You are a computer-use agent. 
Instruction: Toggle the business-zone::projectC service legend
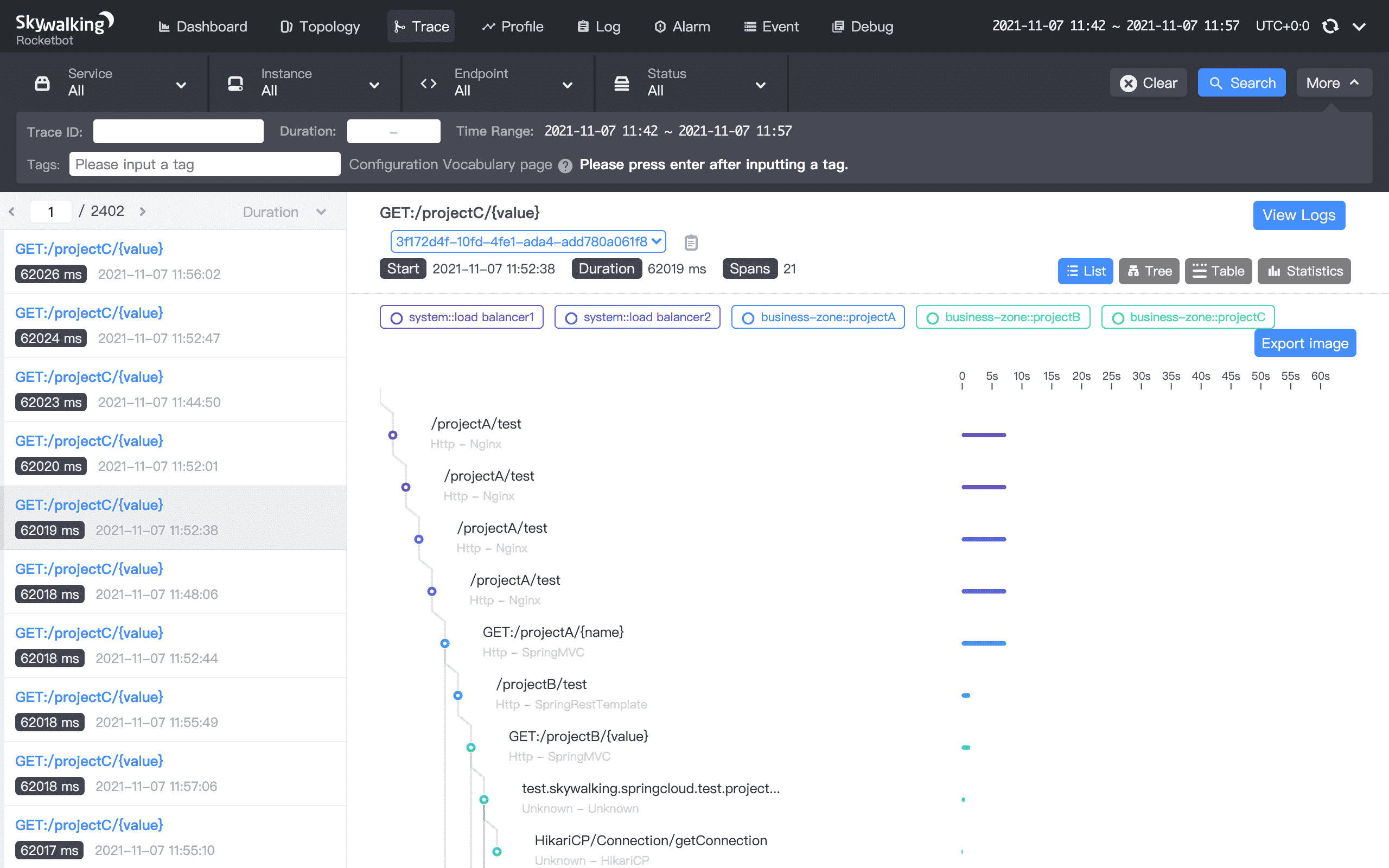1187,316
